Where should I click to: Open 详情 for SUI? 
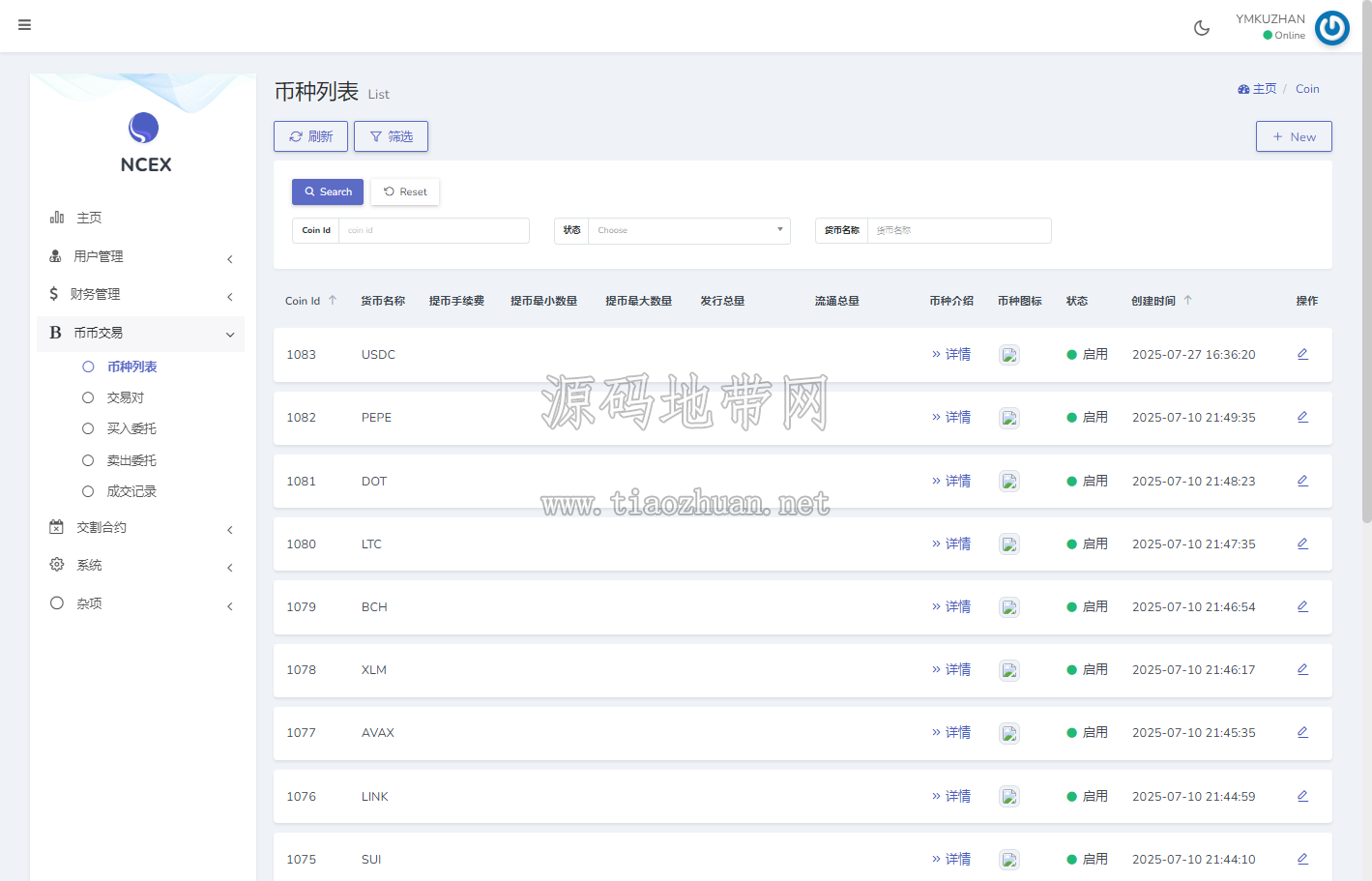[951, 859]
